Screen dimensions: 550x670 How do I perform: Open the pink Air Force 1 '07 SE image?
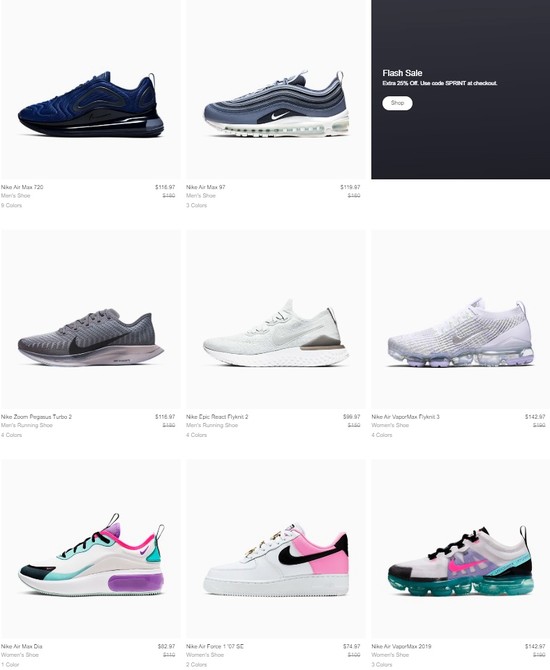point(275,549)
